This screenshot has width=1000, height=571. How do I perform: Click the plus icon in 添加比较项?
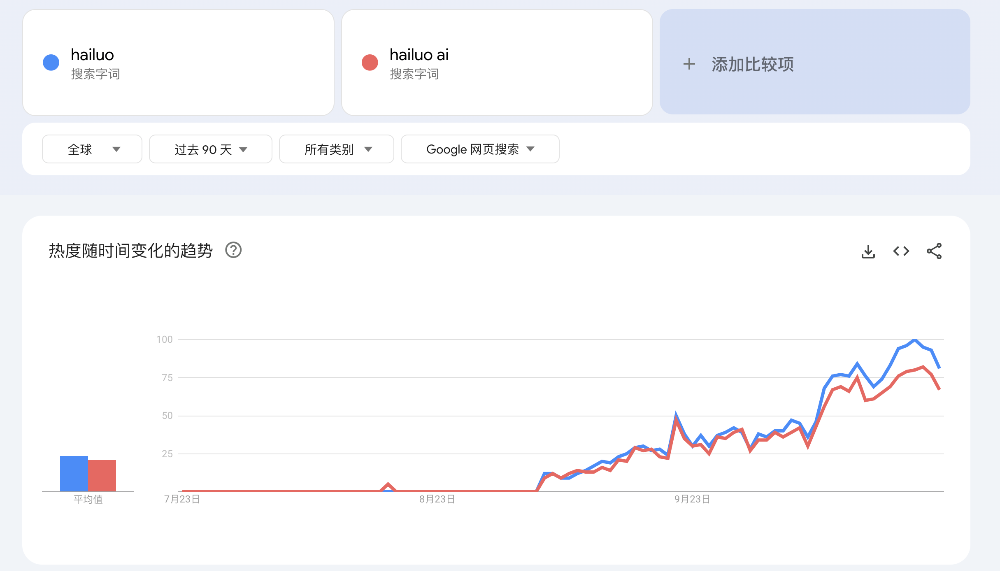(689, 64)
